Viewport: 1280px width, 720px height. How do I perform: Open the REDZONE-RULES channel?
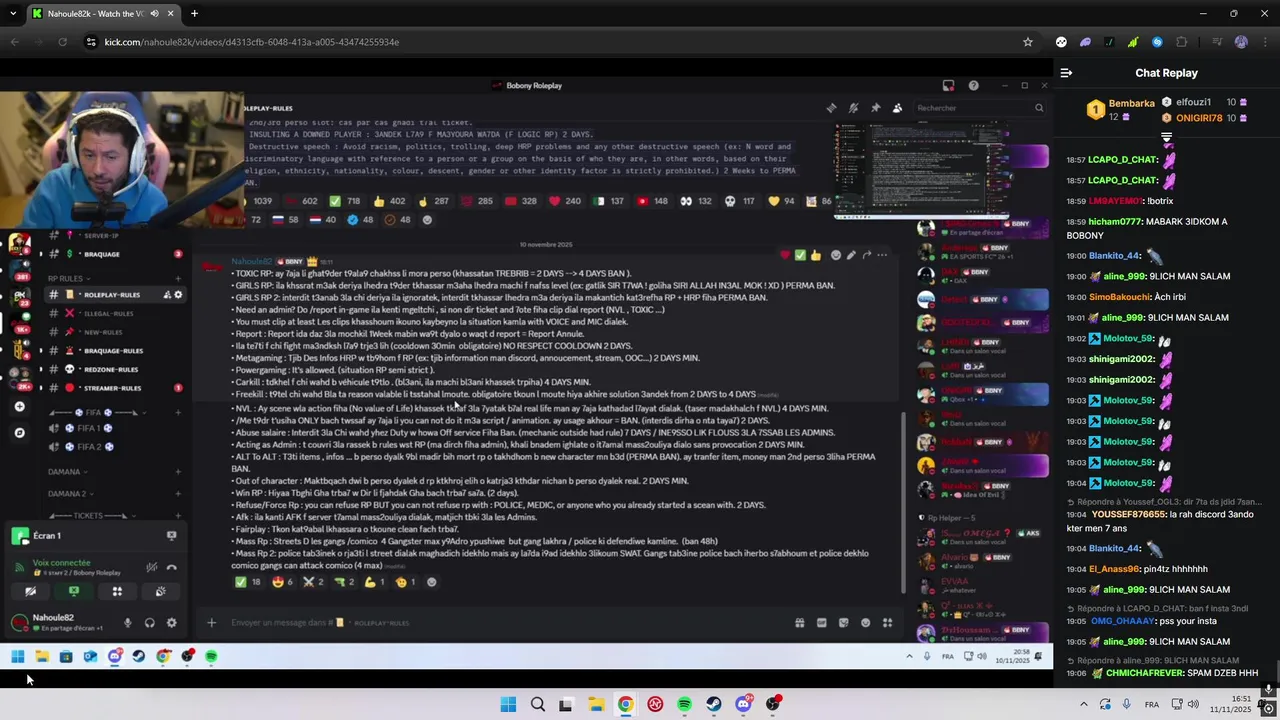111,369
